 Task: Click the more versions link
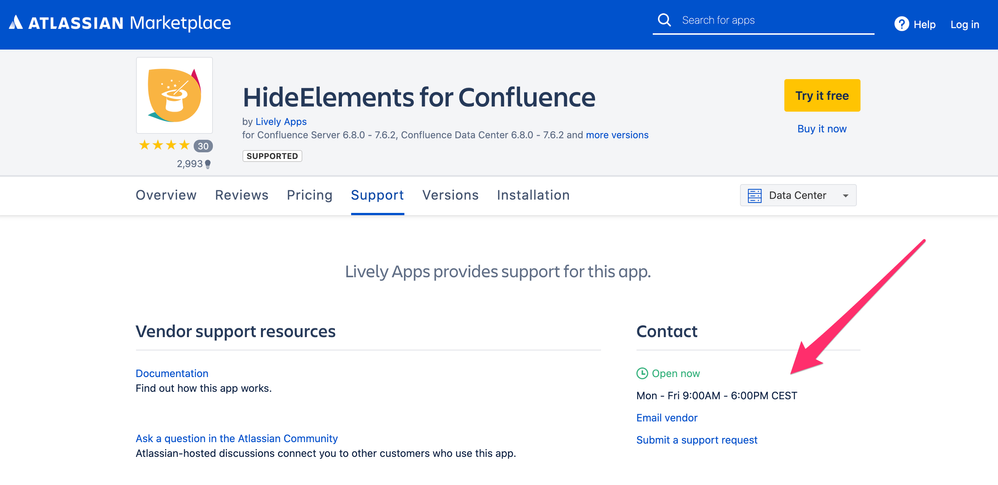[x=617, y=135]
